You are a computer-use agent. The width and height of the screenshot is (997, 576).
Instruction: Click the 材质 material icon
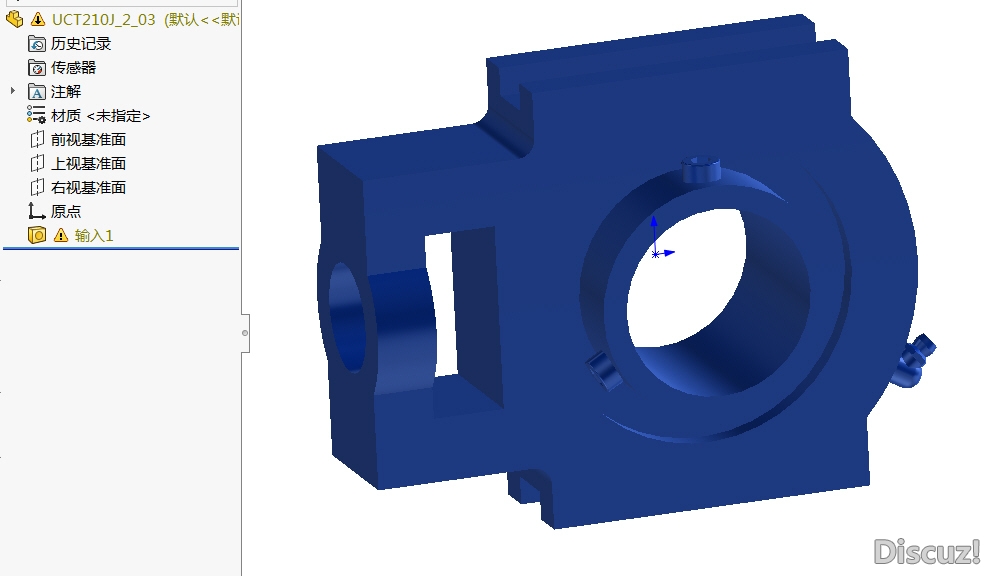[36, 115]
